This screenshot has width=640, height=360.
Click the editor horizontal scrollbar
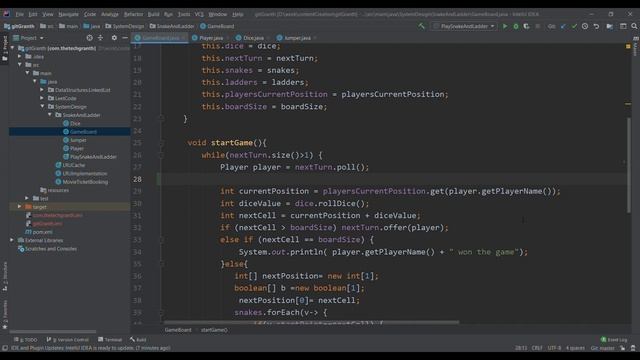(312, 322)
